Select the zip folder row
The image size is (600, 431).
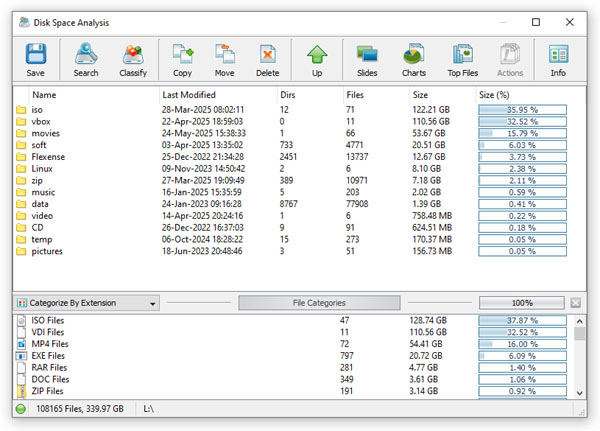tap(292, 181)
